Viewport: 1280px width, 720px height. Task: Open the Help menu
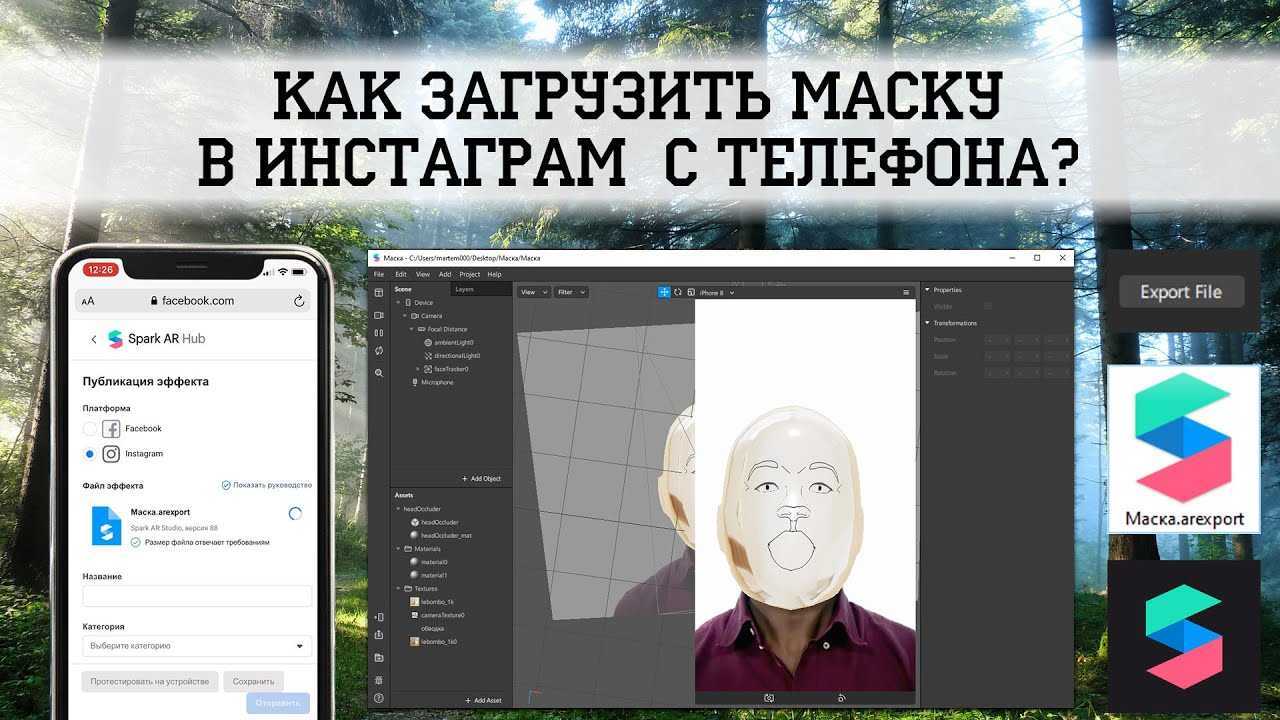point(494,274)
